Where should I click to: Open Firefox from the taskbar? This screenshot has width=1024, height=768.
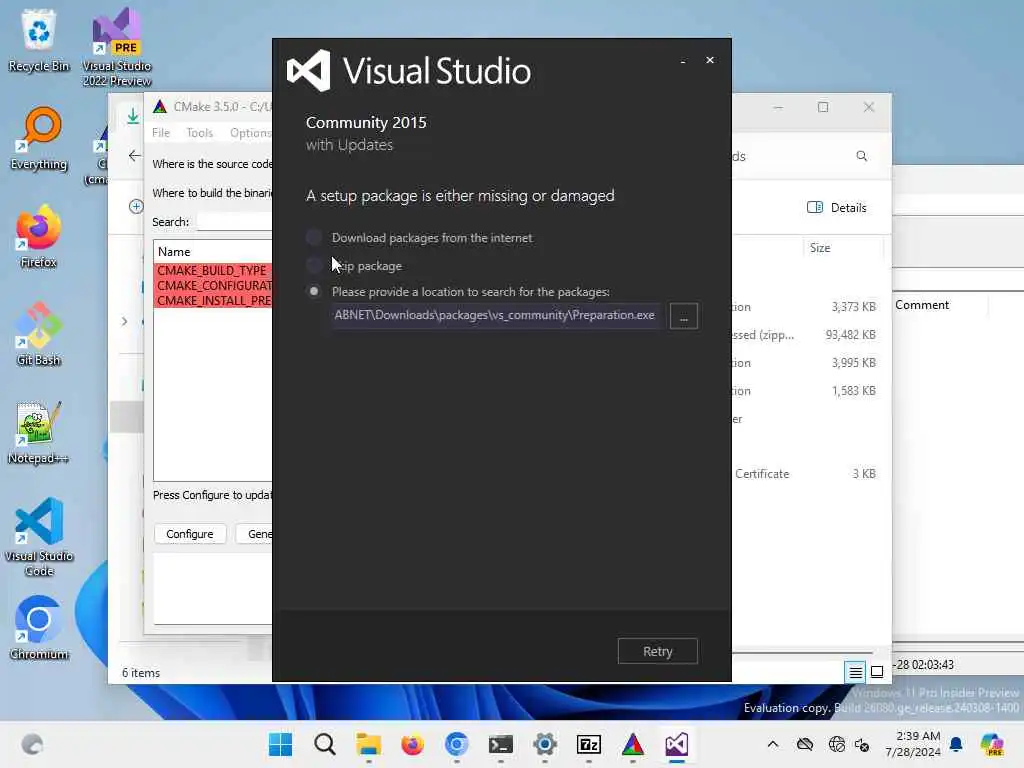(413, 744)
